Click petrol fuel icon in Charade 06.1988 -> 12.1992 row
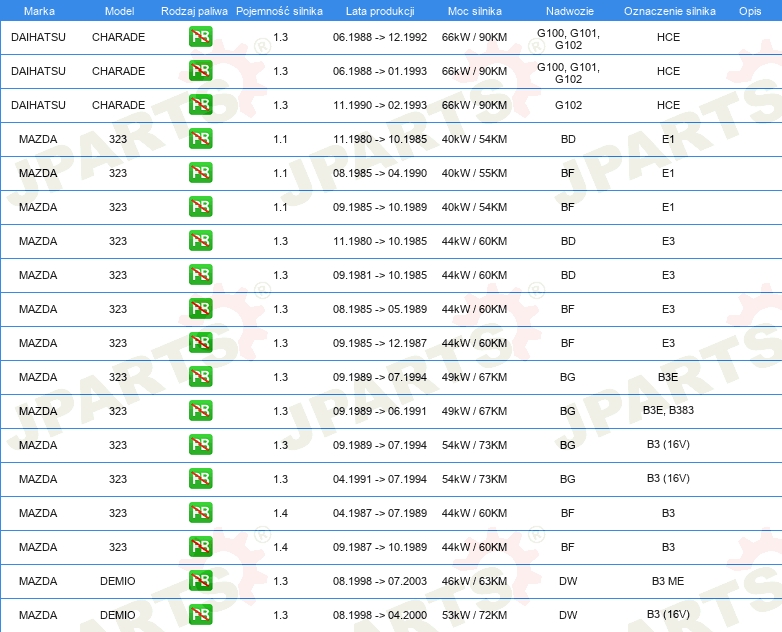Image resolution: width=782 pixels, height=632 pixels. [x=200, y=37]
